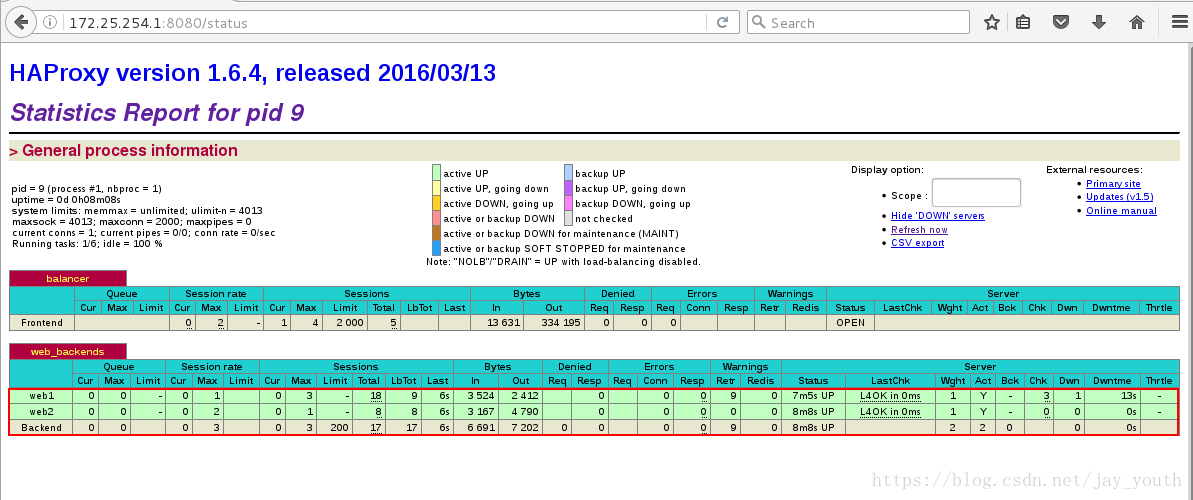Click the LastChk header in web_backends table

click(891, 381)
